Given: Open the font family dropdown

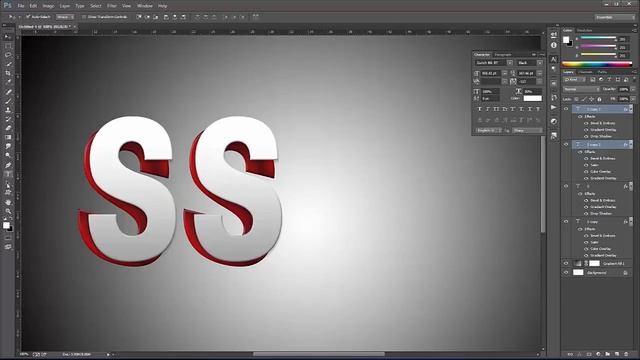Looking at the screenshot, I should coord(510,63).
